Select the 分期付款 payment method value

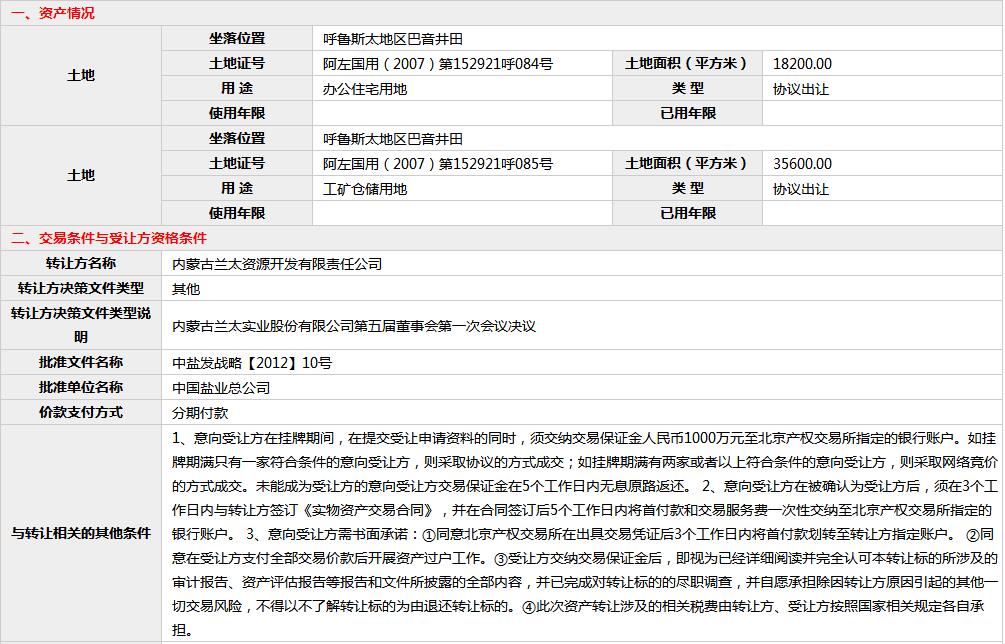(200, 413)
